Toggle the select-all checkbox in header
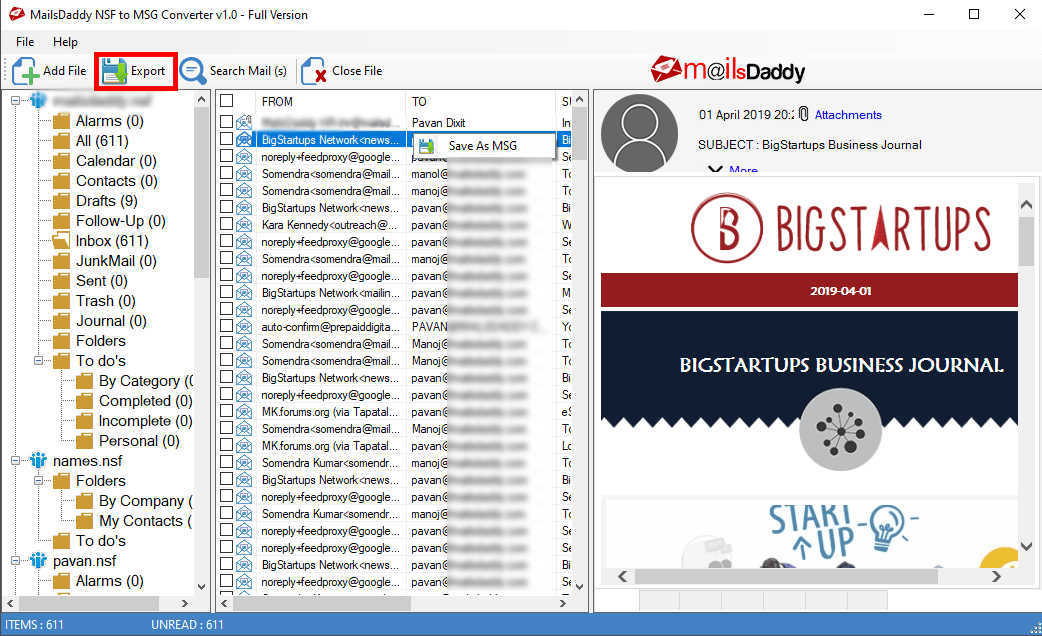1042x636 pixels. tap(227, 101)
